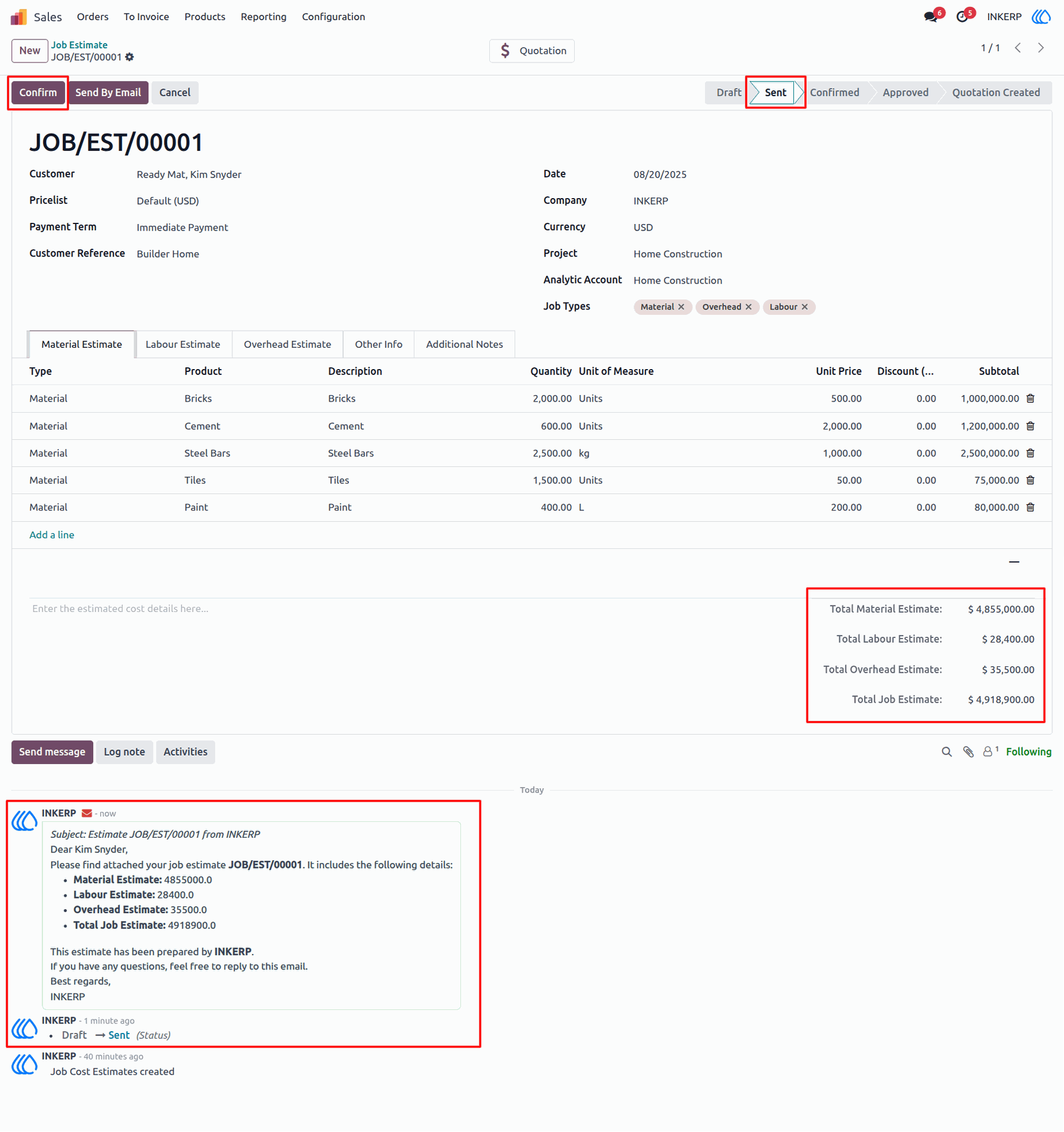
Task: Delete the Paint line with trash icon
Action: pyautogui.click(x=1030, y=507)
